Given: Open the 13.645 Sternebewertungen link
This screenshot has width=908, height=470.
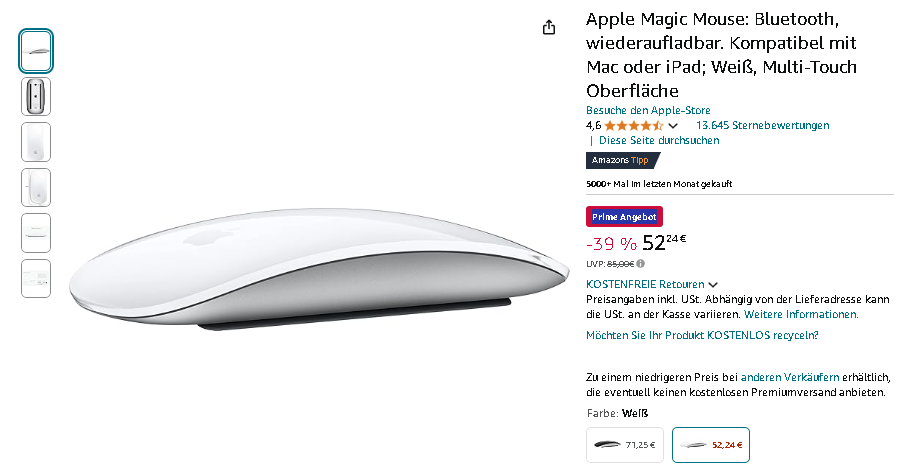Looking at the screenshot, I should tap(762, 125).
